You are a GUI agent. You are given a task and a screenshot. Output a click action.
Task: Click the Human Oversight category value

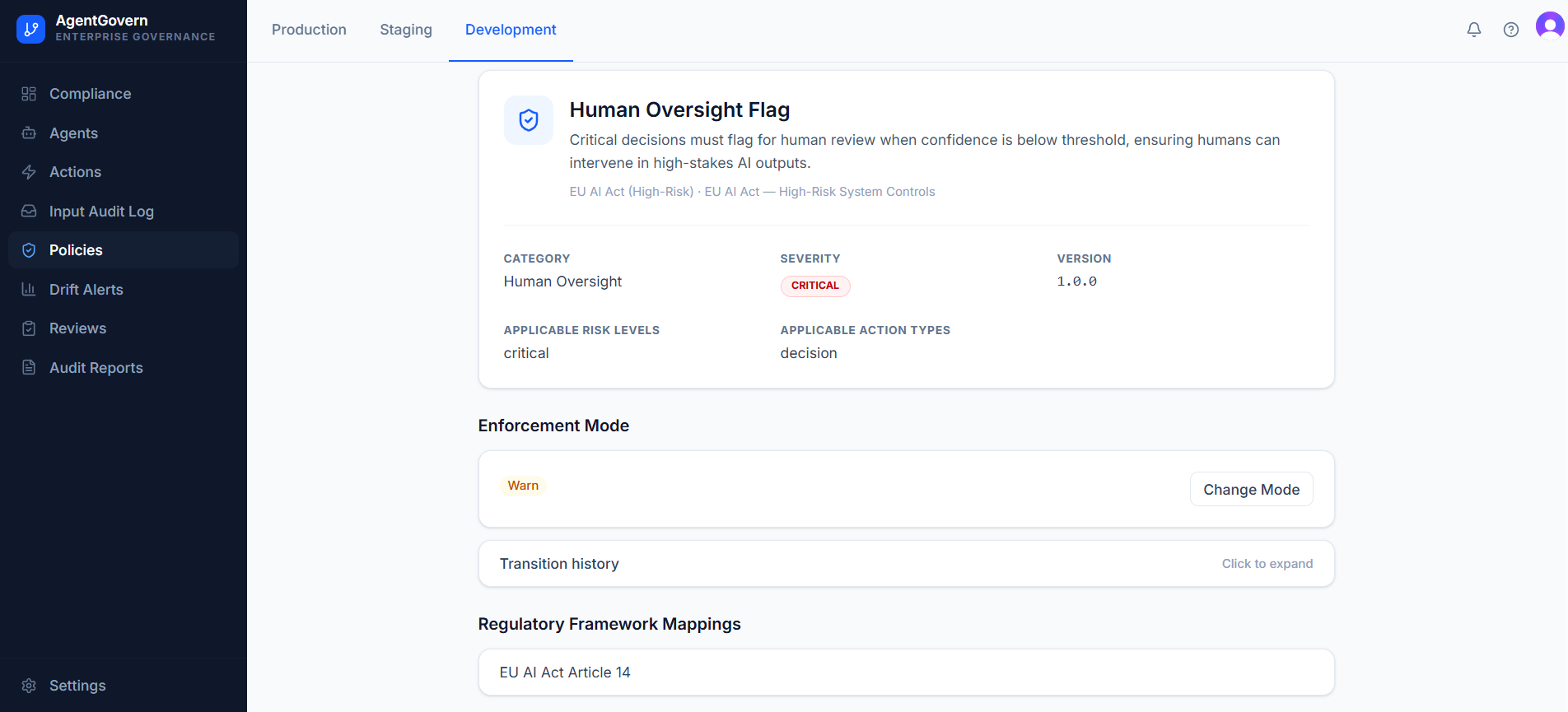pyautogui.click(x=562, y=282)
